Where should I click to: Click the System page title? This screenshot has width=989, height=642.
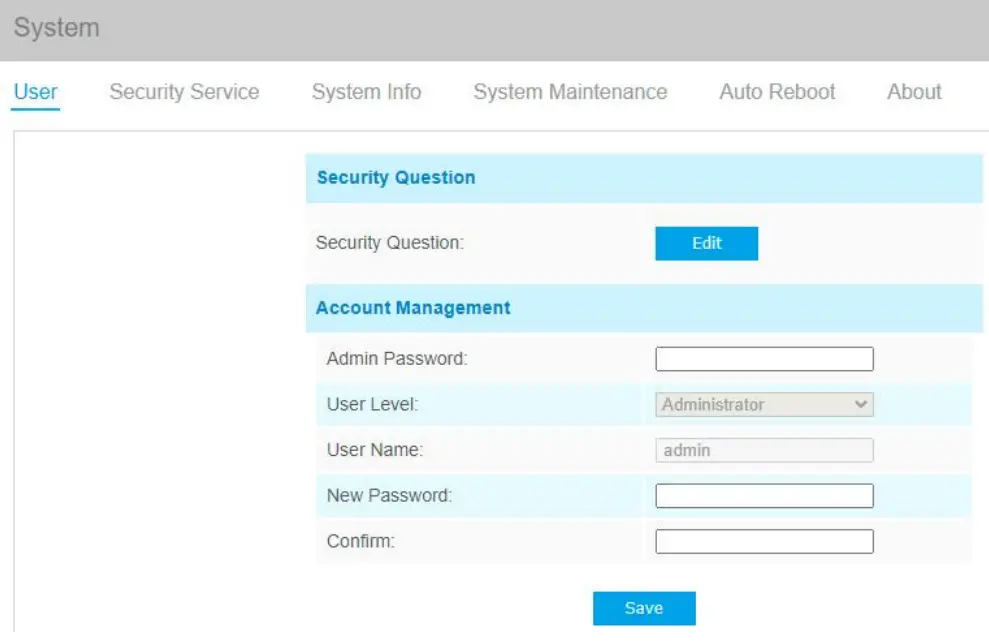point(57,28)
